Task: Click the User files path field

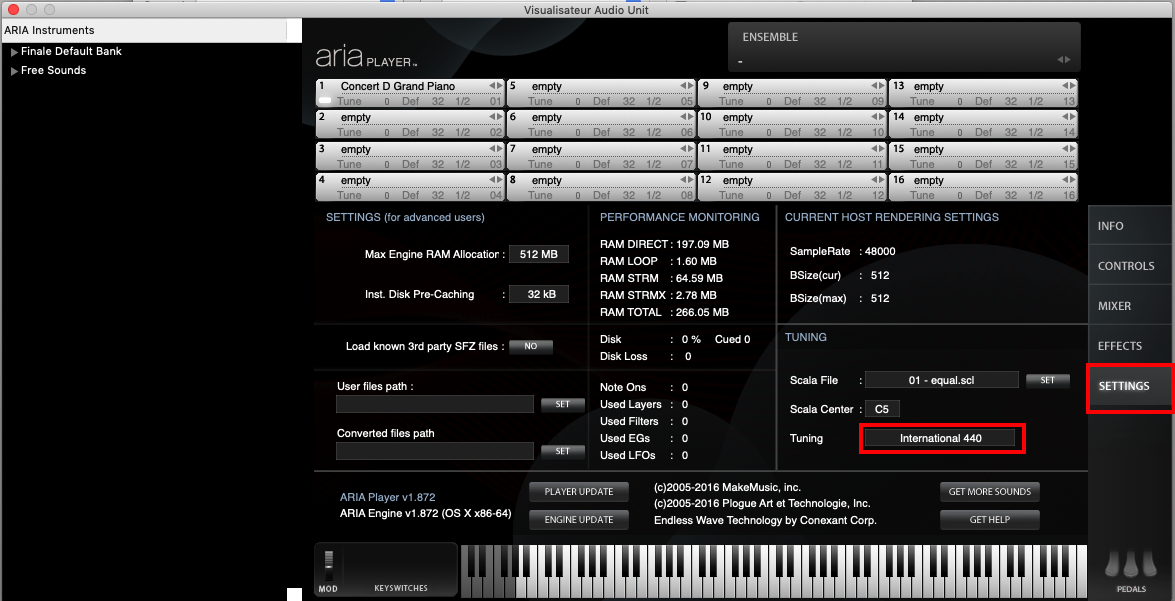Action: pyautogui.click(x=435, y=404)
